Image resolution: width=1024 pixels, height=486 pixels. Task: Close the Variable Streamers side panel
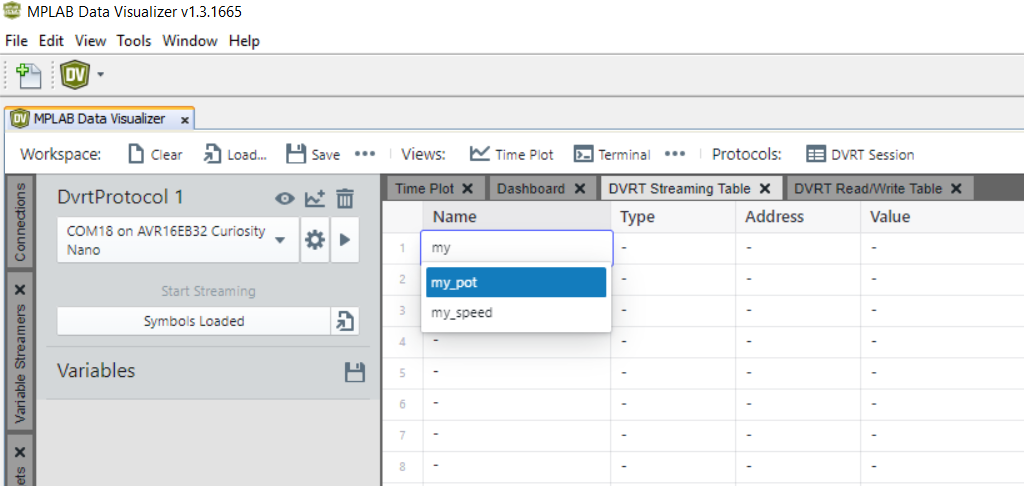tap(20, 289)
